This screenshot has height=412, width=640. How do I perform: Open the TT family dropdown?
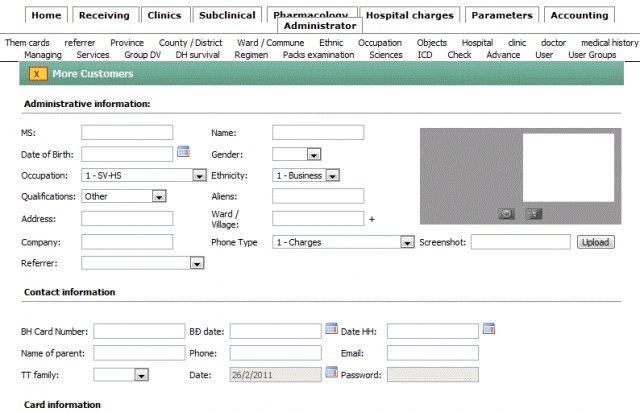(x=141, y=375)
